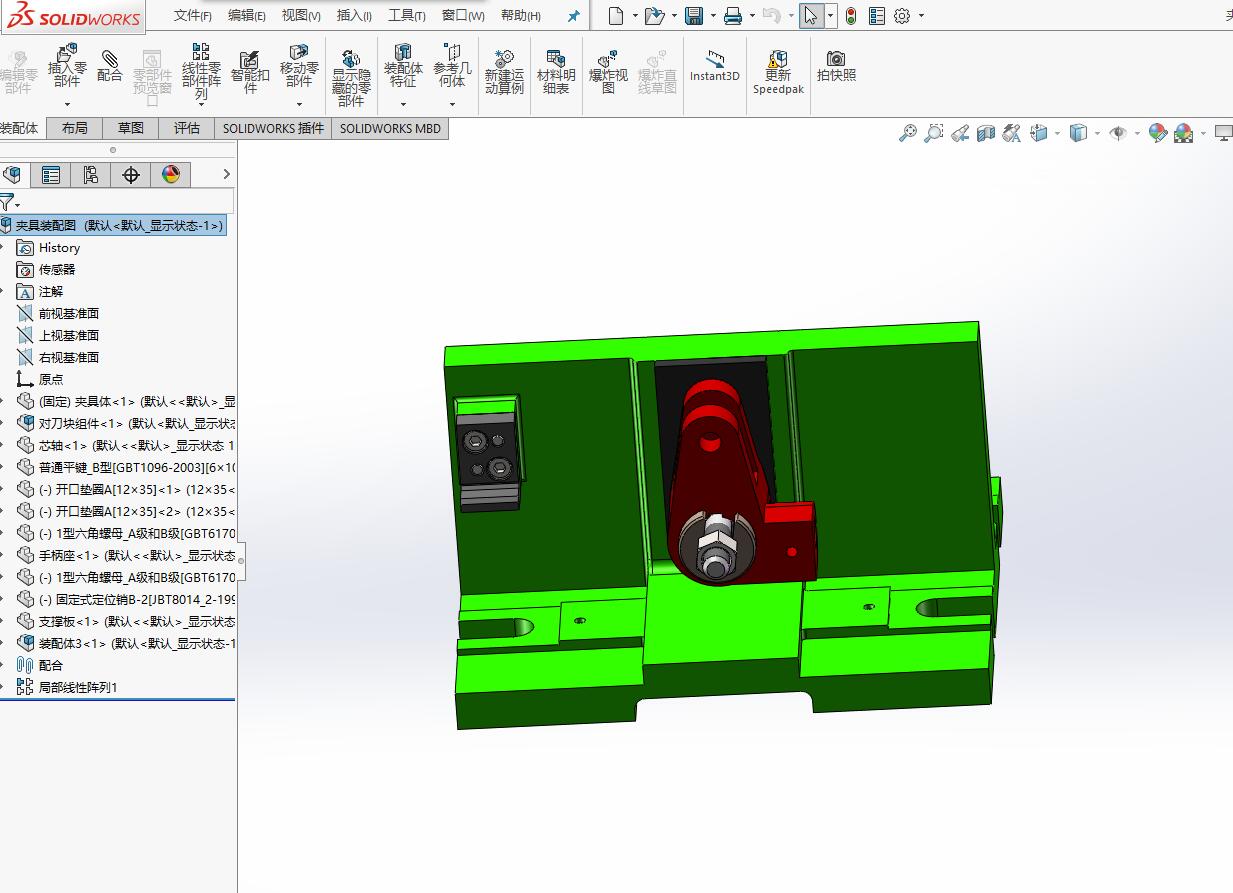Click the Instant3D icon
Image resolution: width=1233 pixels, height=893 pixels.
pos(715,66)
